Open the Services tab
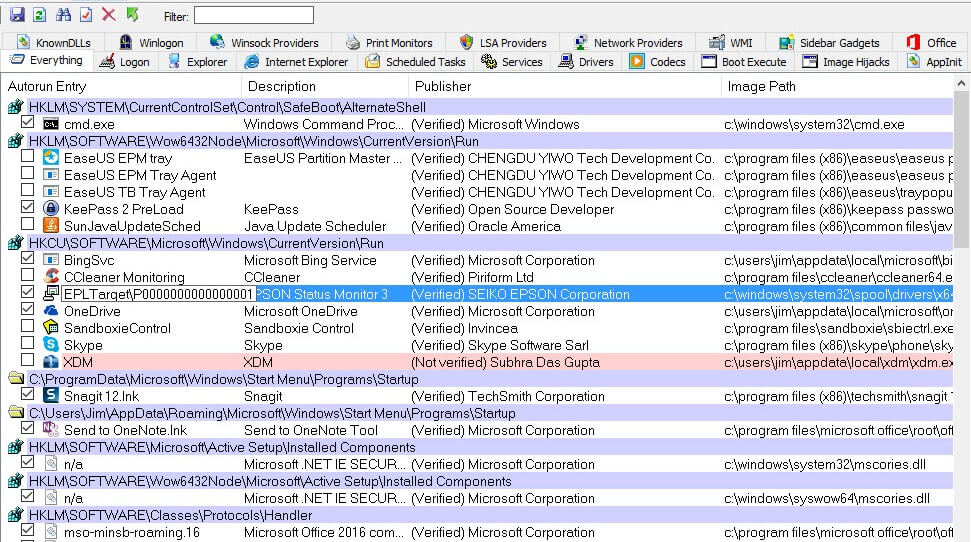This screenshot has width=971, height=542. (512, 62)
